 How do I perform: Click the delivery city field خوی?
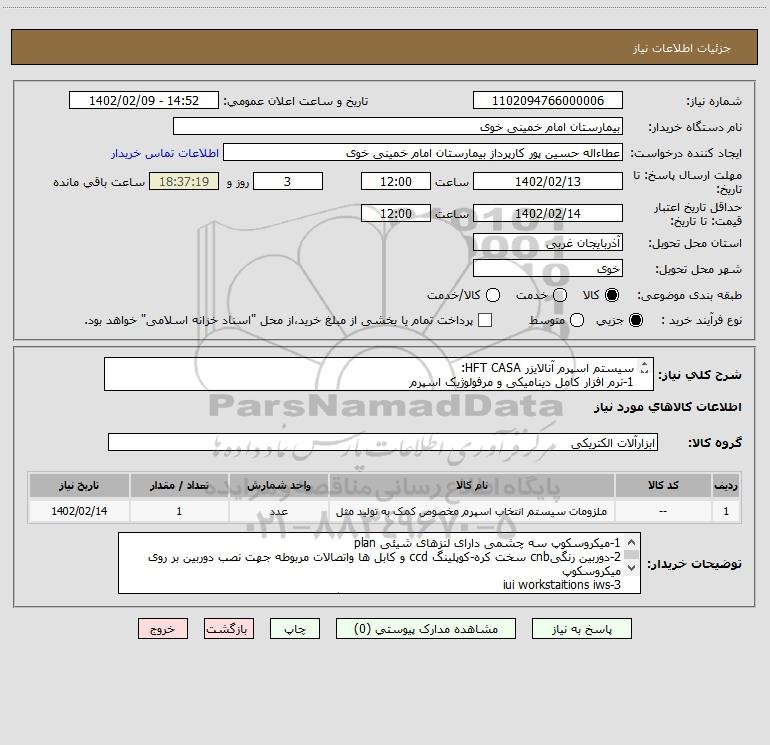click(548, 269)
